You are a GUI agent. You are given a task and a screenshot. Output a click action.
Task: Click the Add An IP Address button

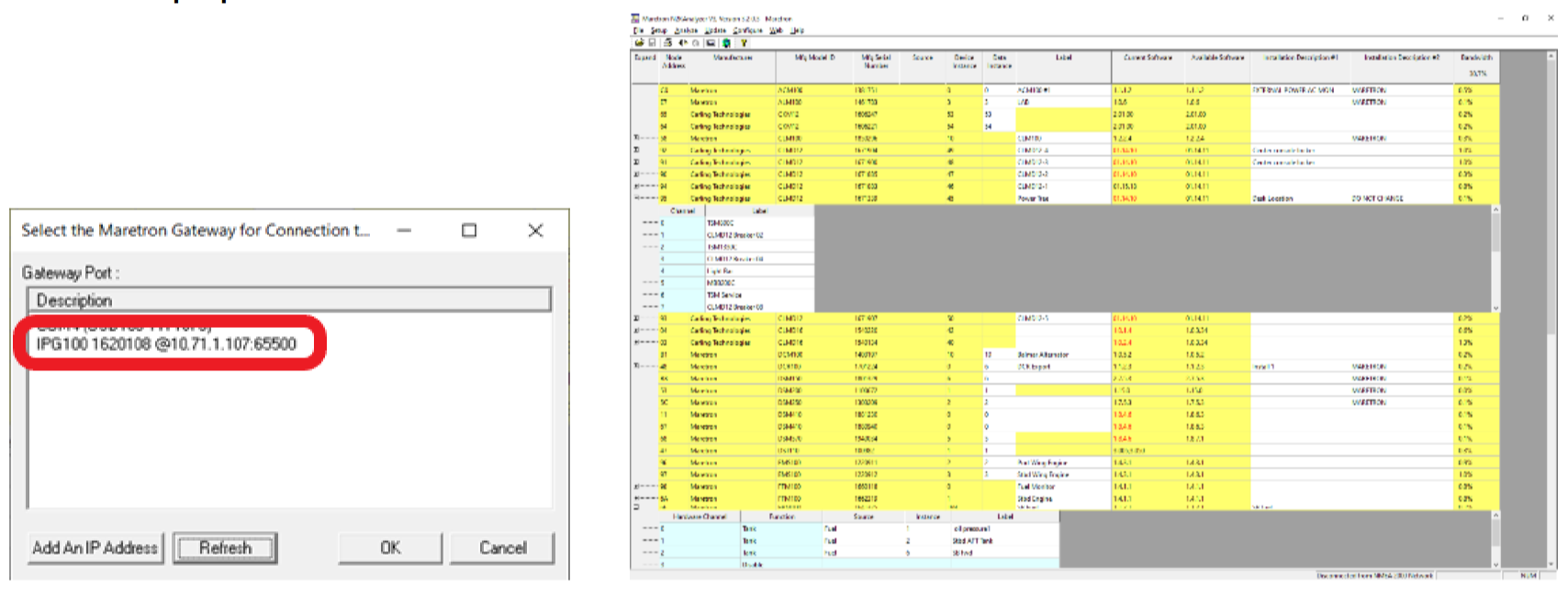[x=95, y=548]
